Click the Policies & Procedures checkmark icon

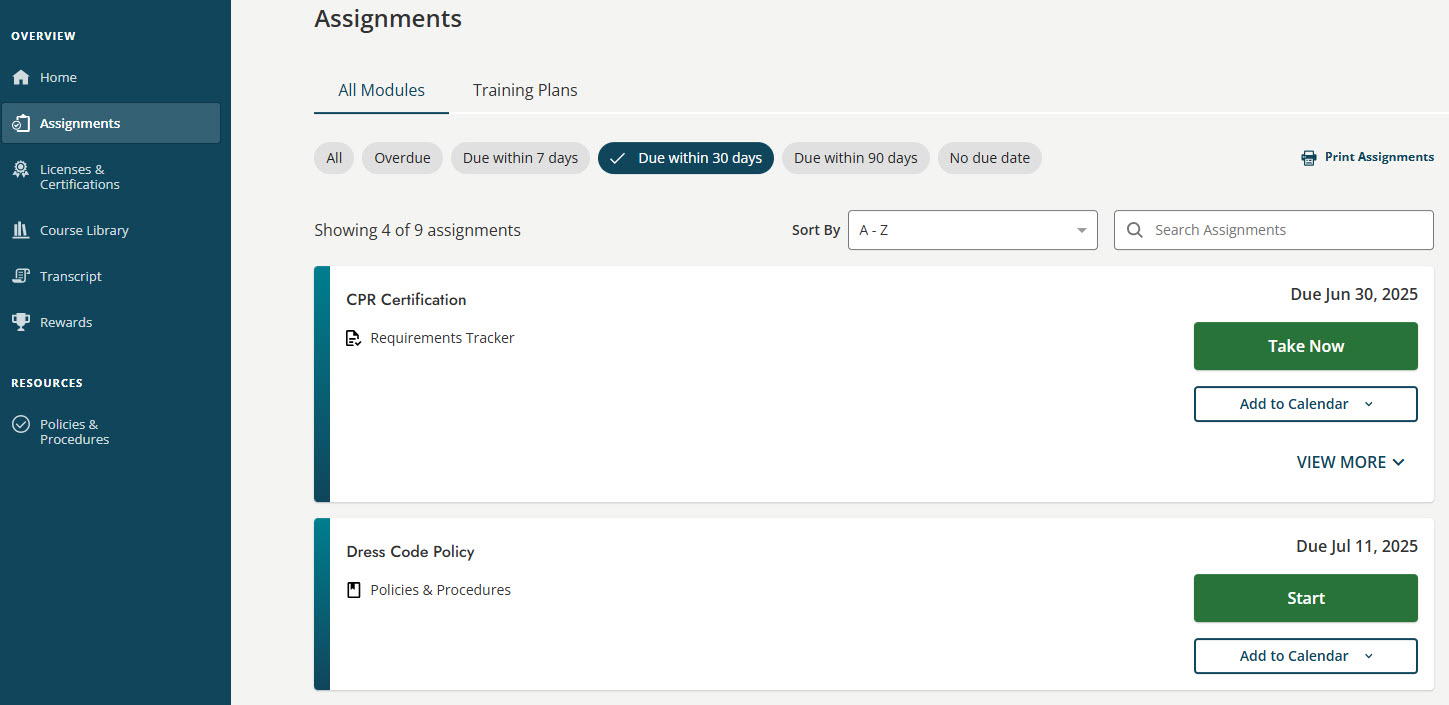[x=21, y=424]
